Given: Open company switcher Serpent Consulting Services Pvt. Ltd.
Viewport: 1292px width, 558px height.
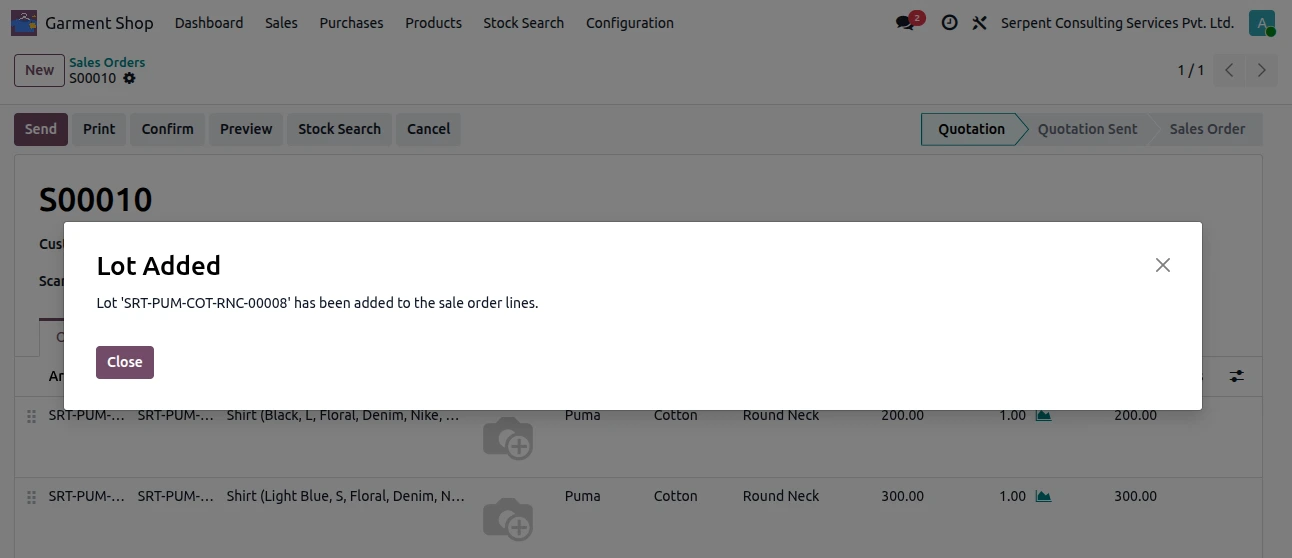Looking at the screenshot, I should [x=1117, y=22].
